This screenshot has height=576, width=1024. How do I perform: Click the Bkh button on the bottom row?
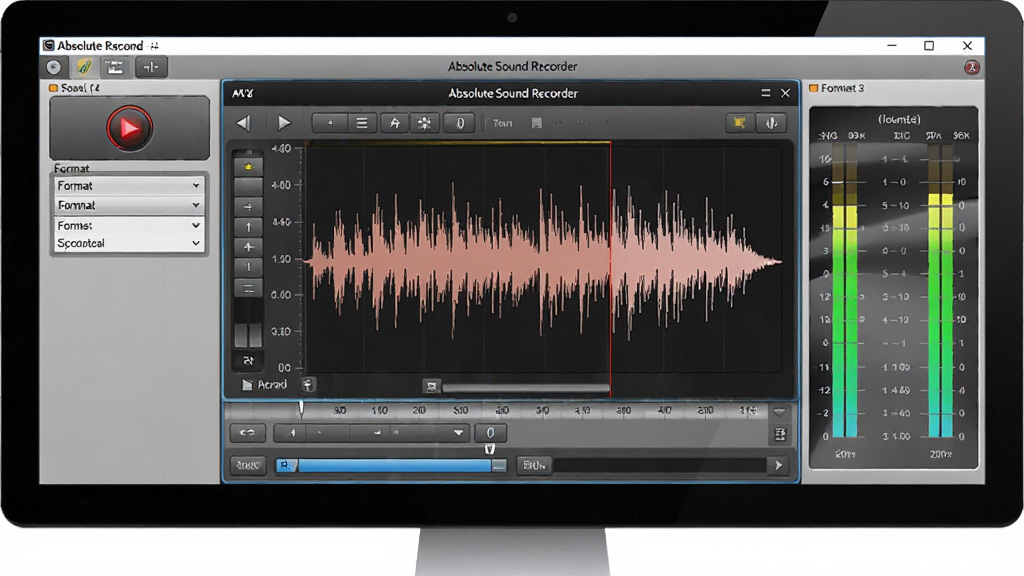[x=534, y=466]
